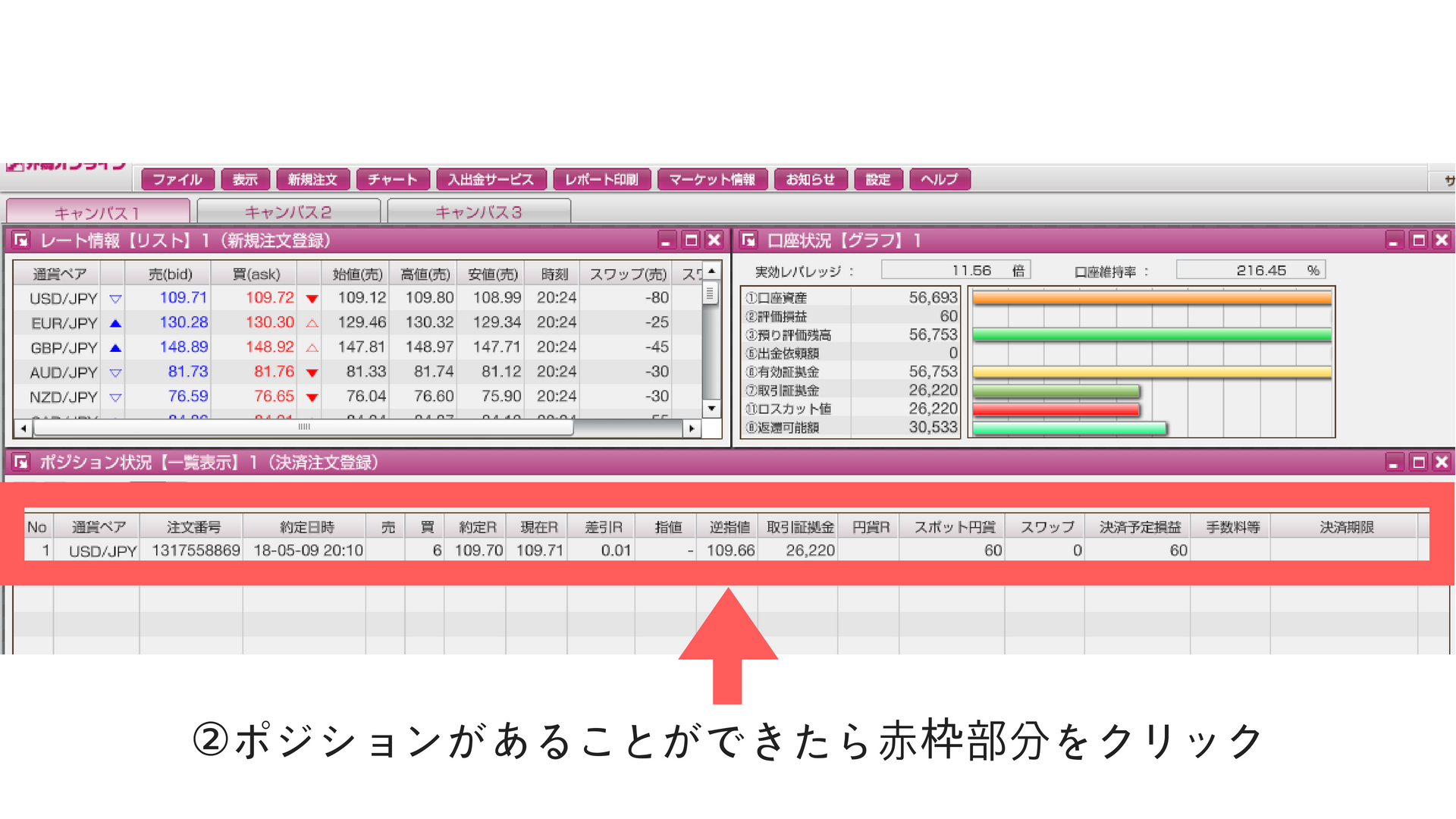Maximize the 口座状況 panel

coord(1418,240)
